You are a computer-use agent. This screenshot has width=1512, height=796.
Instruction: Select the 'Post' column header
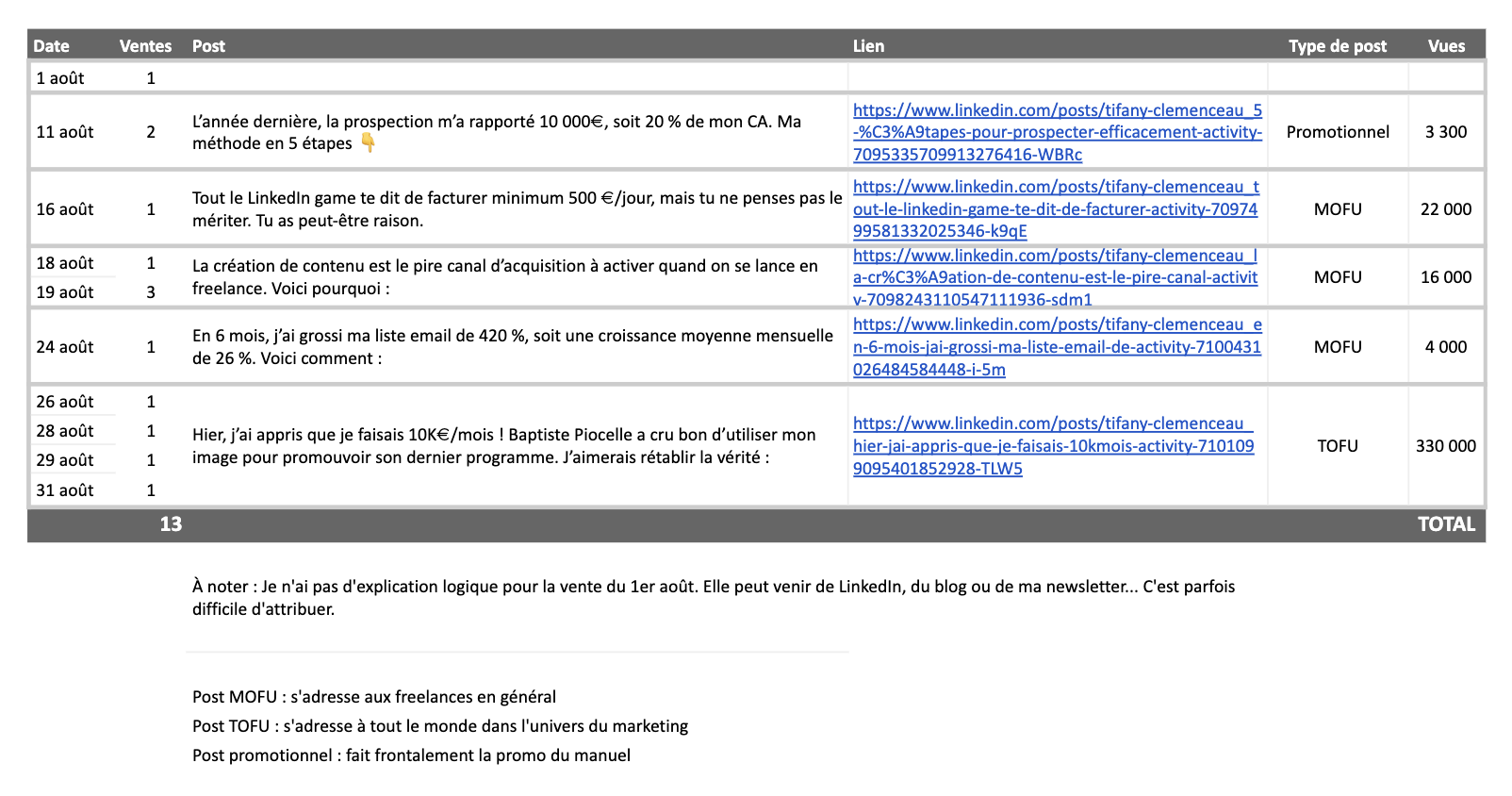pos(208,46)
